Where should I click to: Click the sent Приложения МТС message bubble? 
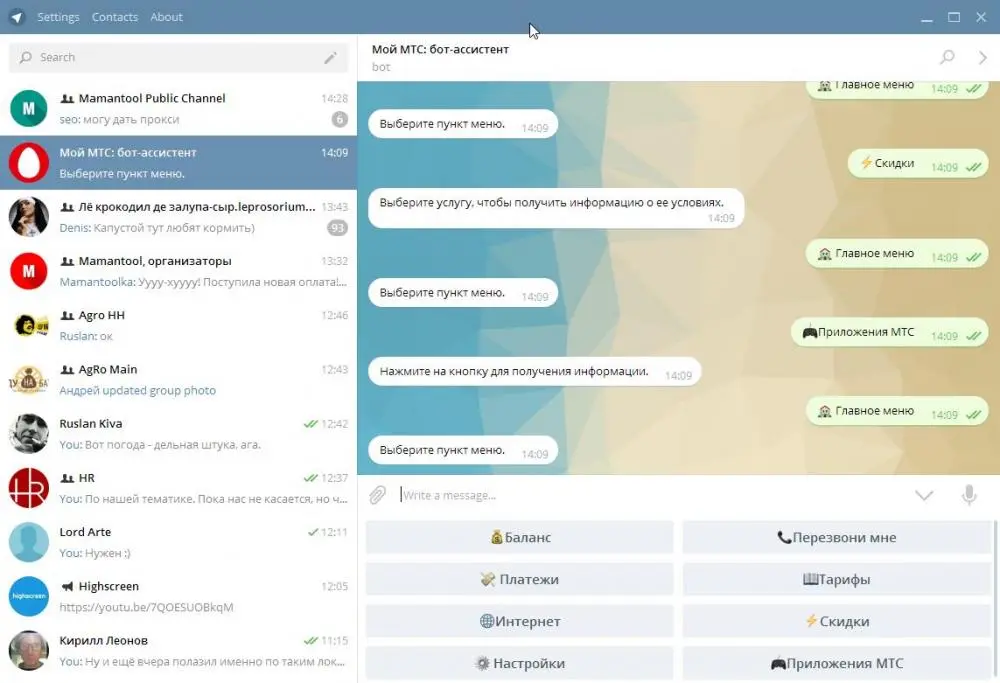pos(890,332)
